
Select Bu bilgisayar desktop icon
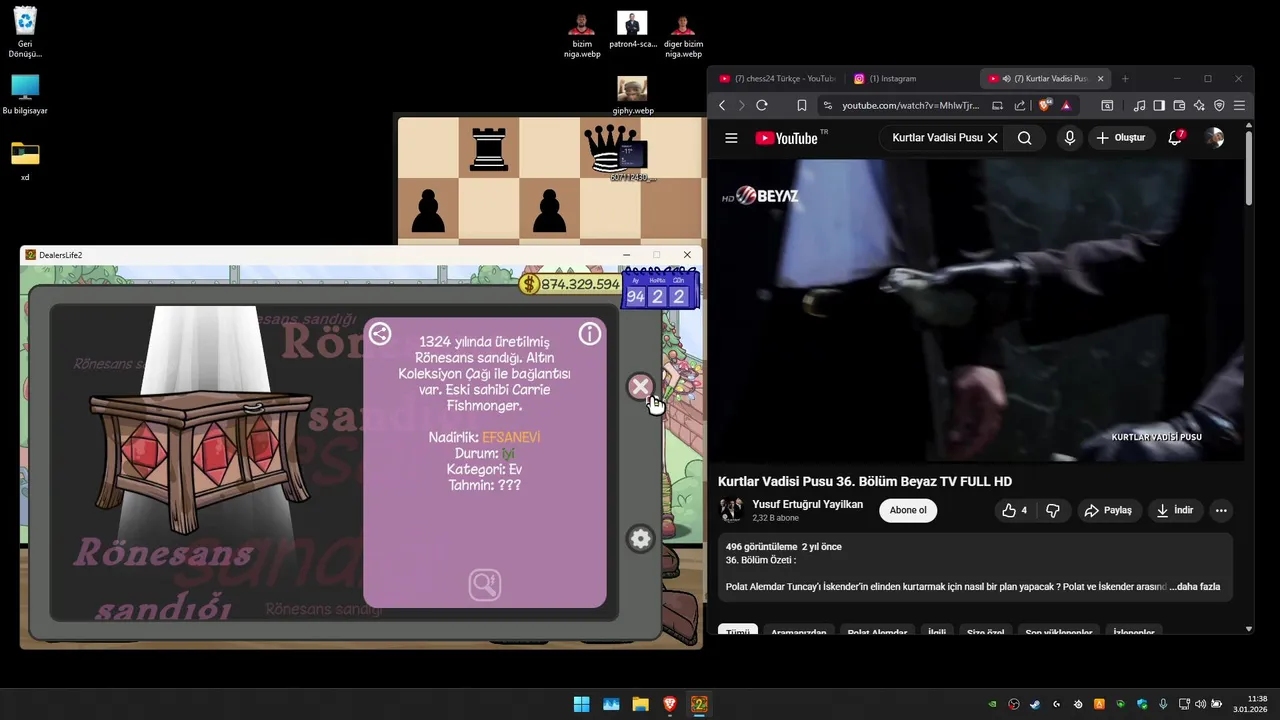pos(25,95)
